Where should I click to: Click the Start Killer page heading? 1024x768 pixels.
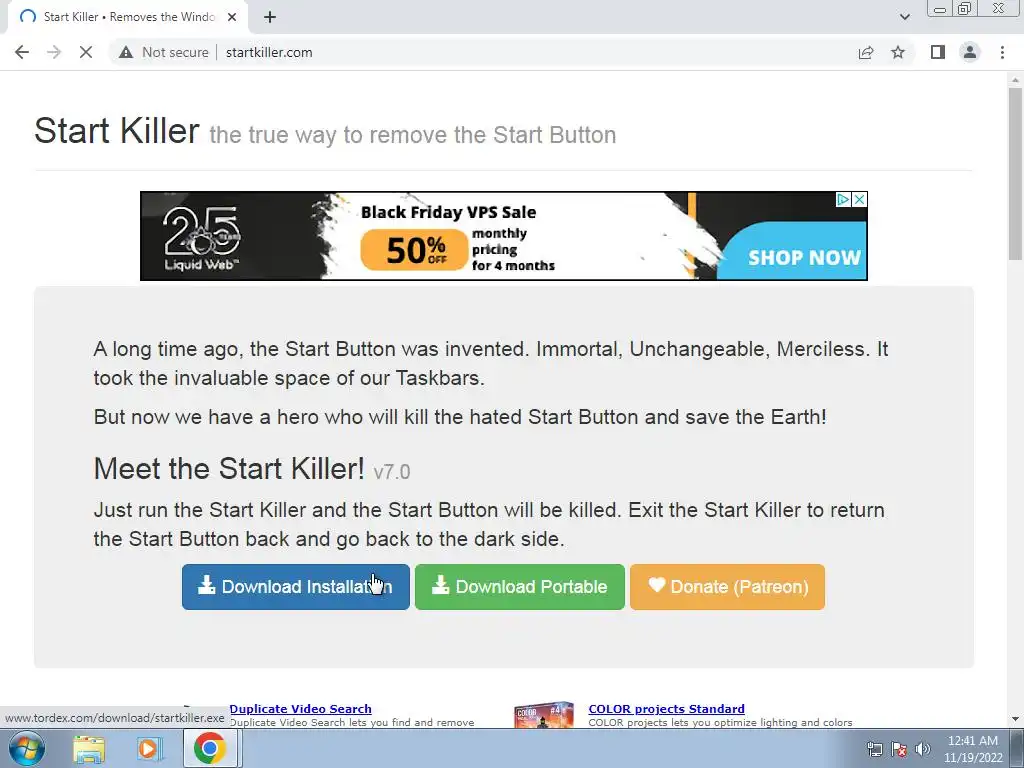116,131
